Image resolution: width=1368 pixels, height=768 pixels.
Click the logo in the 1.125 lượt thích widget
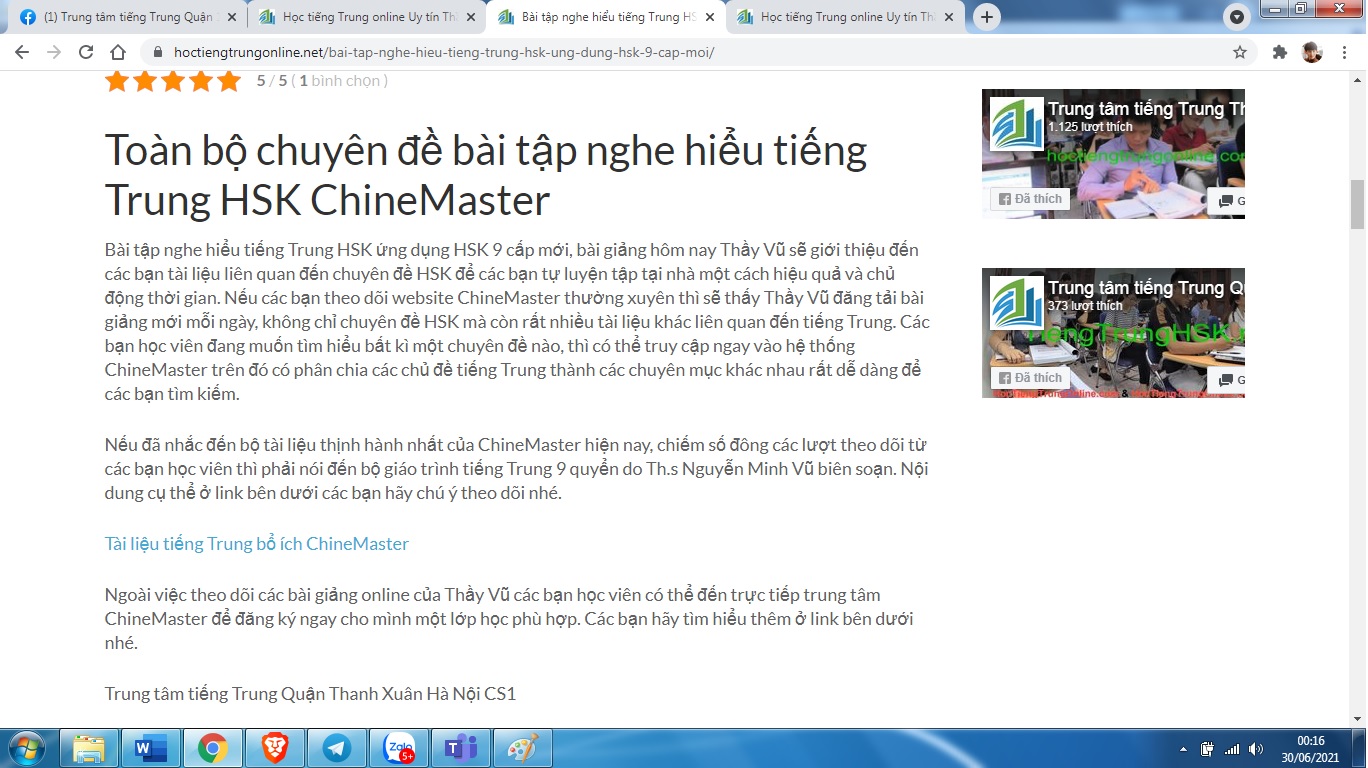coord(1017,125)
